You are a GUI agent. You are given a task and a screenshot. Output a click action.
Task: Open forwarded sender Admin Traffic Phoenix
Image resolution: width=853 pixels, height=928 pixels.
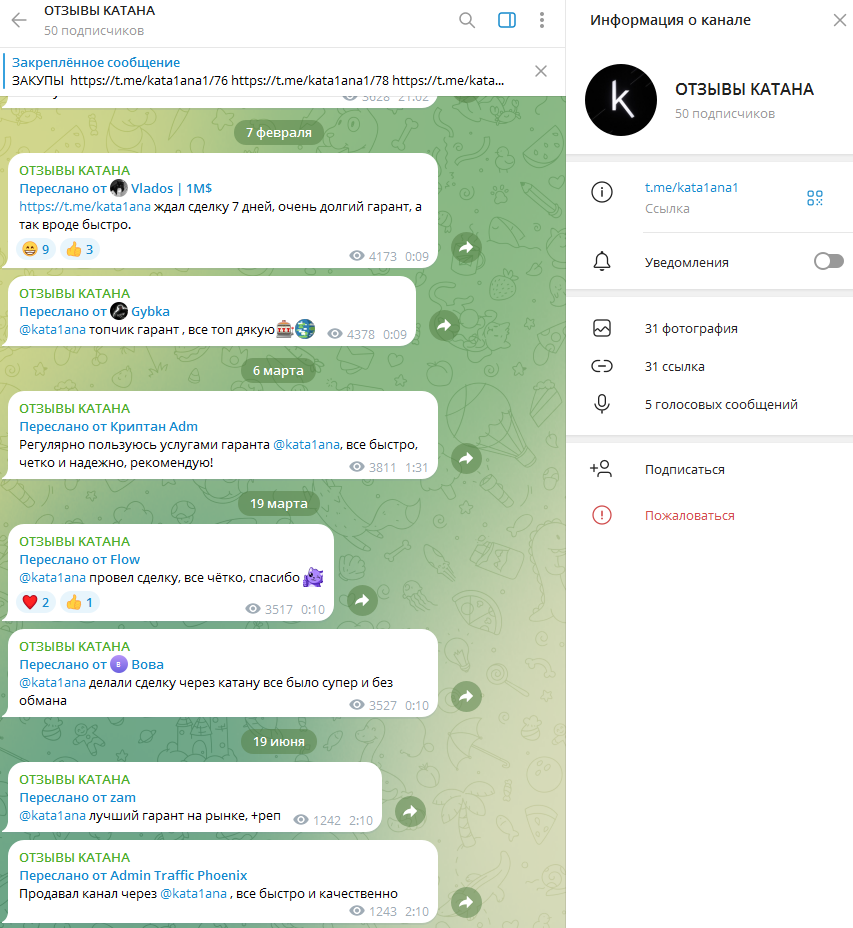(179, 875)
